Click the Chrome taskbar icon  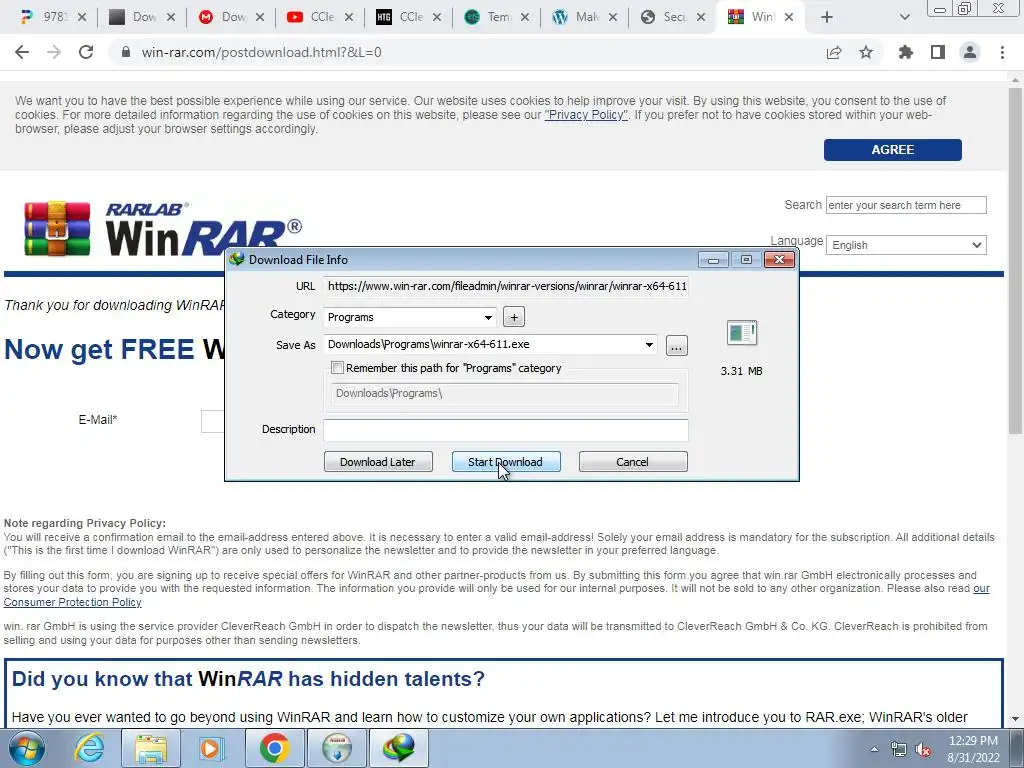point(275,748)
